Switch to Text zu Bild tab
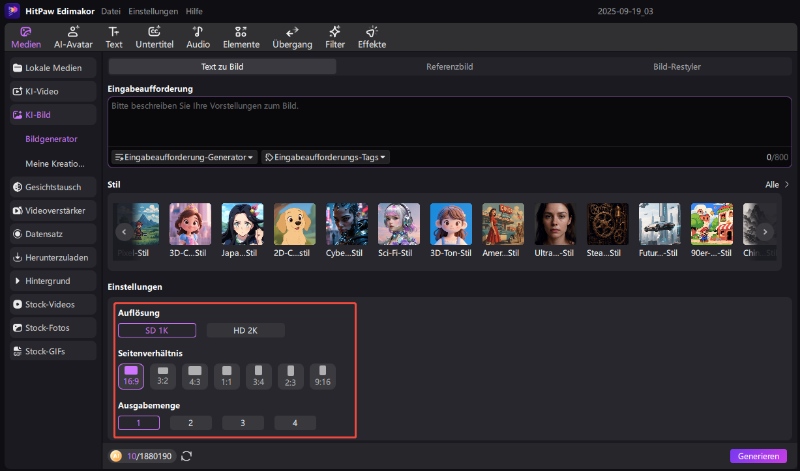800x471 pixels. (222, 67)
